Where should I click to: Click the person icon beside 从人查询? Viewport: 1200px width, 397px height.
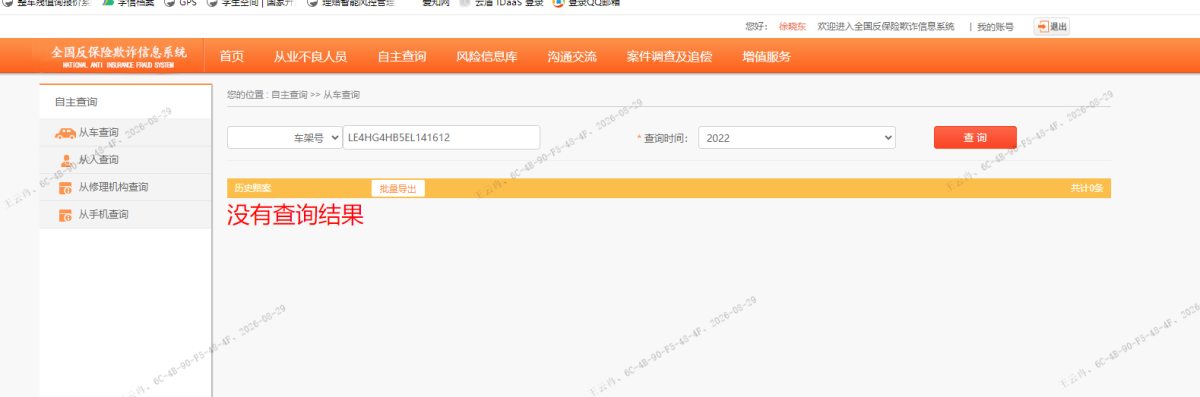click(65, 160)
